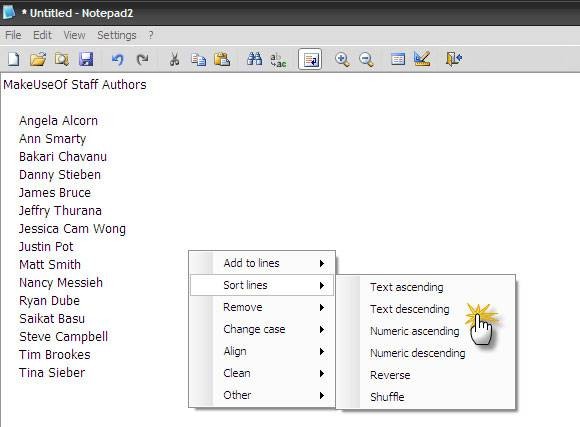Click the line Jessica Cam Wong
The image size is (580, 427).
coord(72,229)
